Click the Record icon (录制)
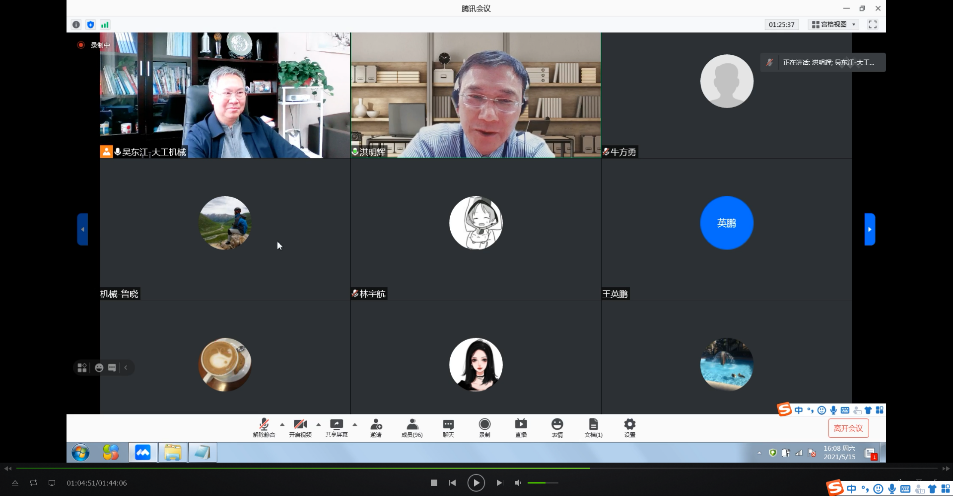This screenshot has height=496, width=953. tap(484, 426)
